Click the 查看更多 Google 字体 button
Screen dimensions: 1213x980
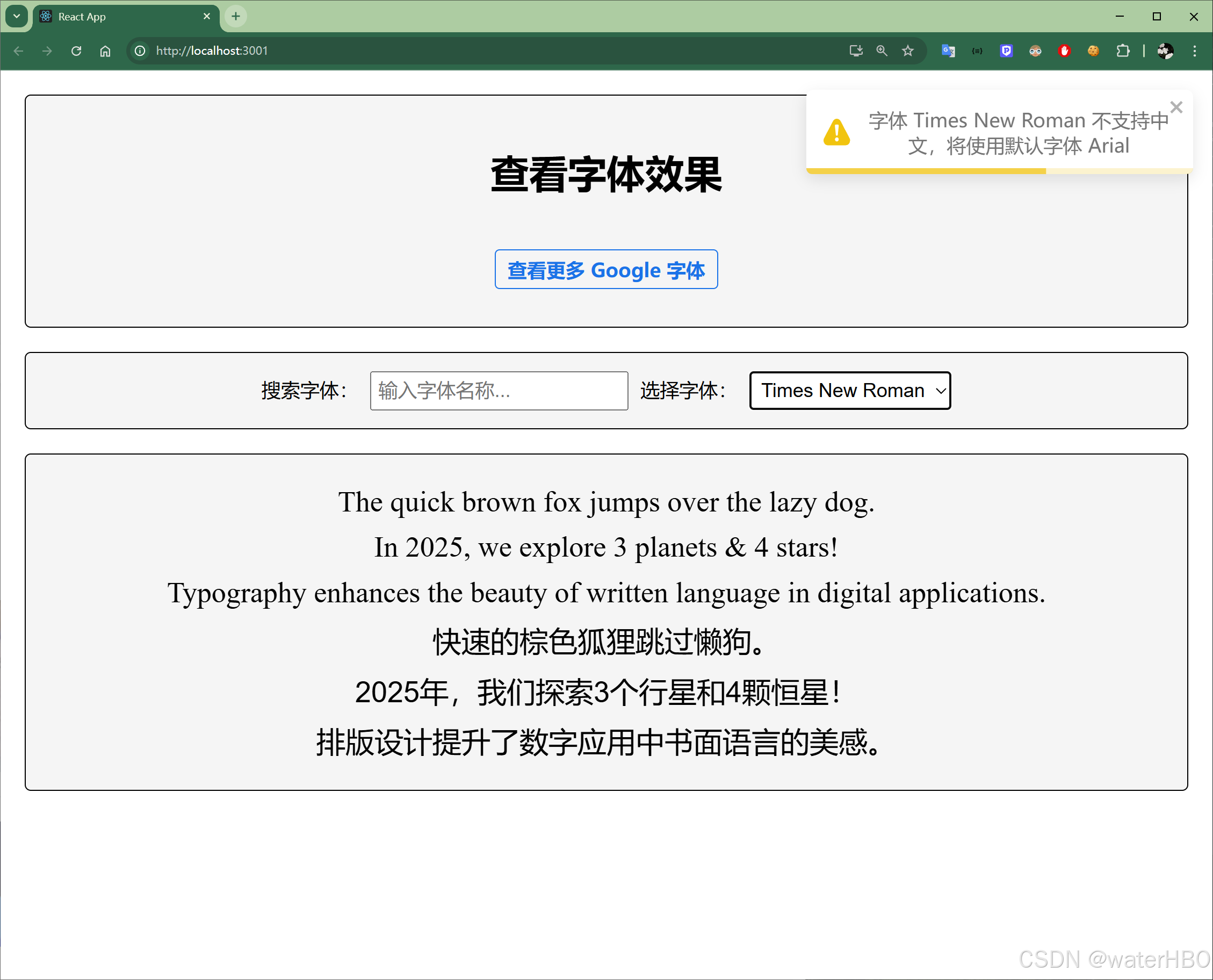pyautogui.click(x=605, y=269)
